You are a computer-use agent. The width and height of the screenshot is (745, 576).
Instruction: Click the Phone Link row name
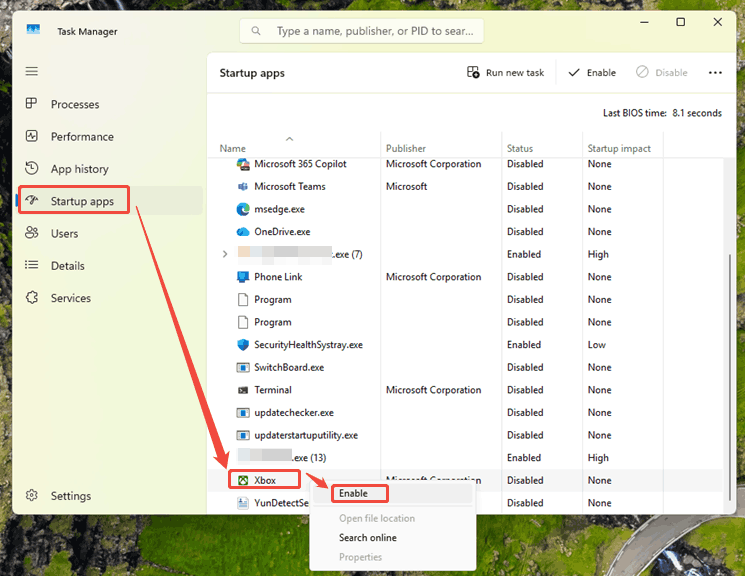pyautogui.click(x=278, y=277)
